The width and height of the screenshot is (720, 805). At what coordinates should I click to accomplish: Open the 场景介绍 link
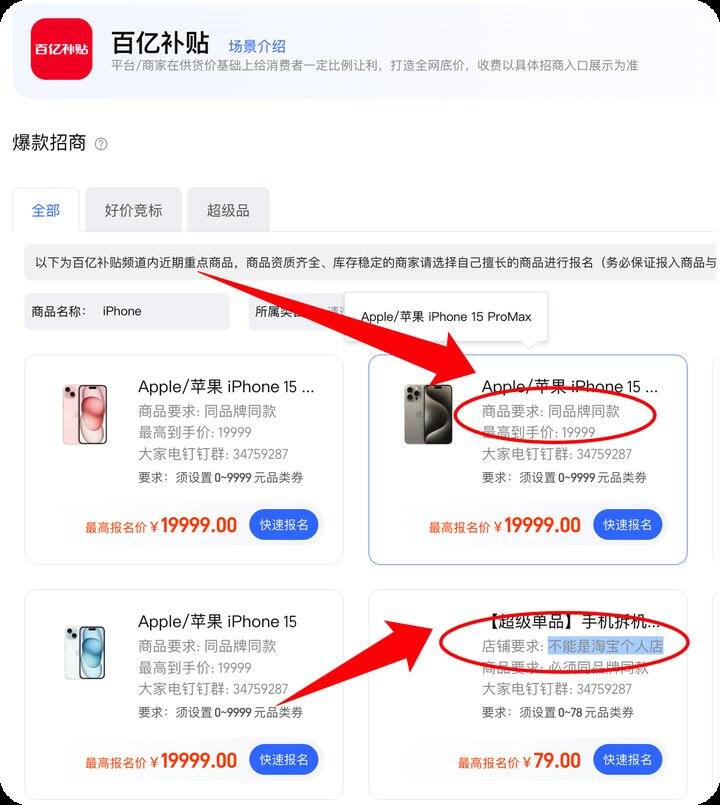(x=257, y=46)
